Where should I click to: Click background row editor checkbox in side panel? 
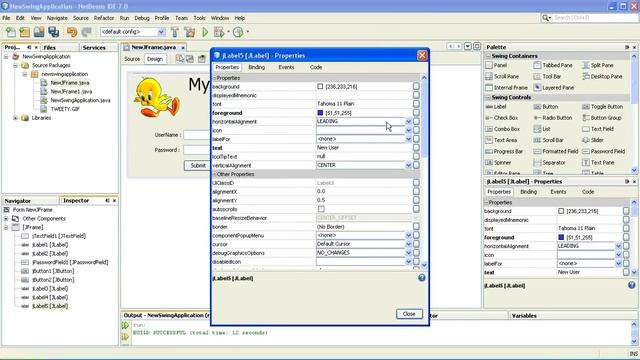[626, 211]
